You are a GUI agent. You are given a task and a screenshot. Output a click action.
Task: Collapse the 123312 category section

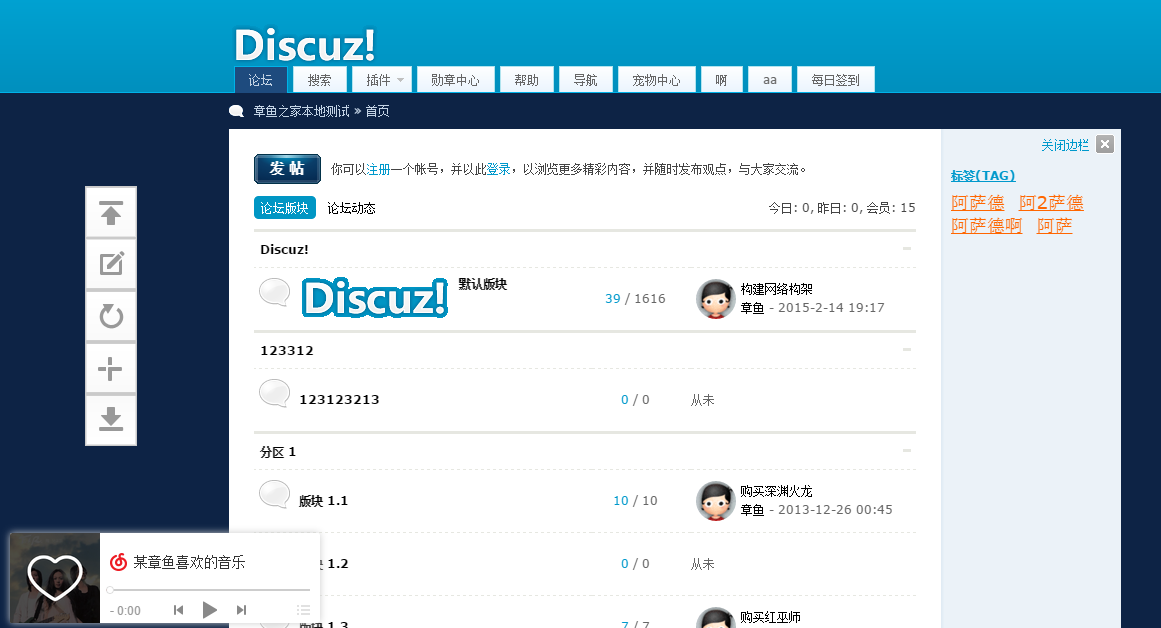907,350
